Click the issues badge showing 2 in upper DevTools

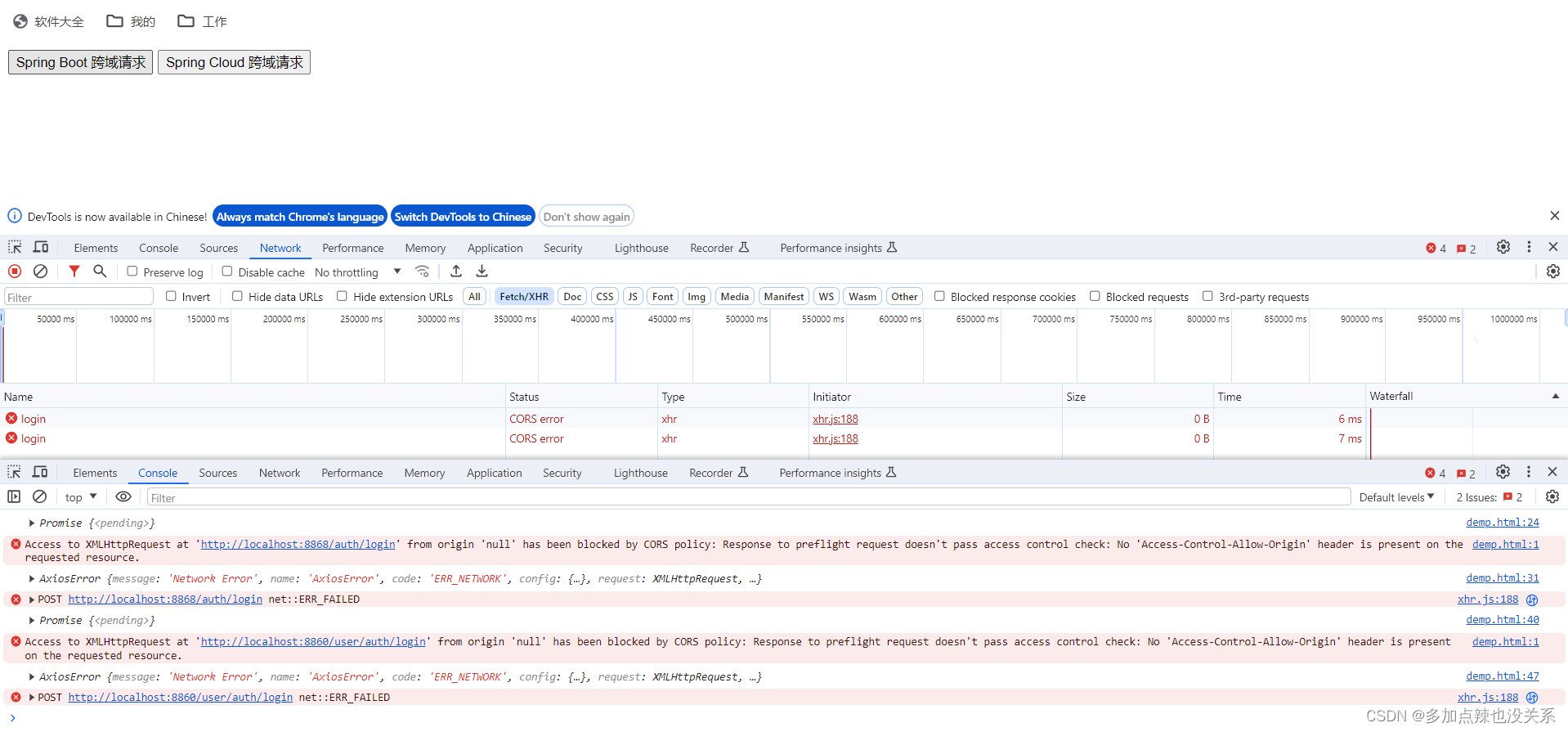[1466, 249]
